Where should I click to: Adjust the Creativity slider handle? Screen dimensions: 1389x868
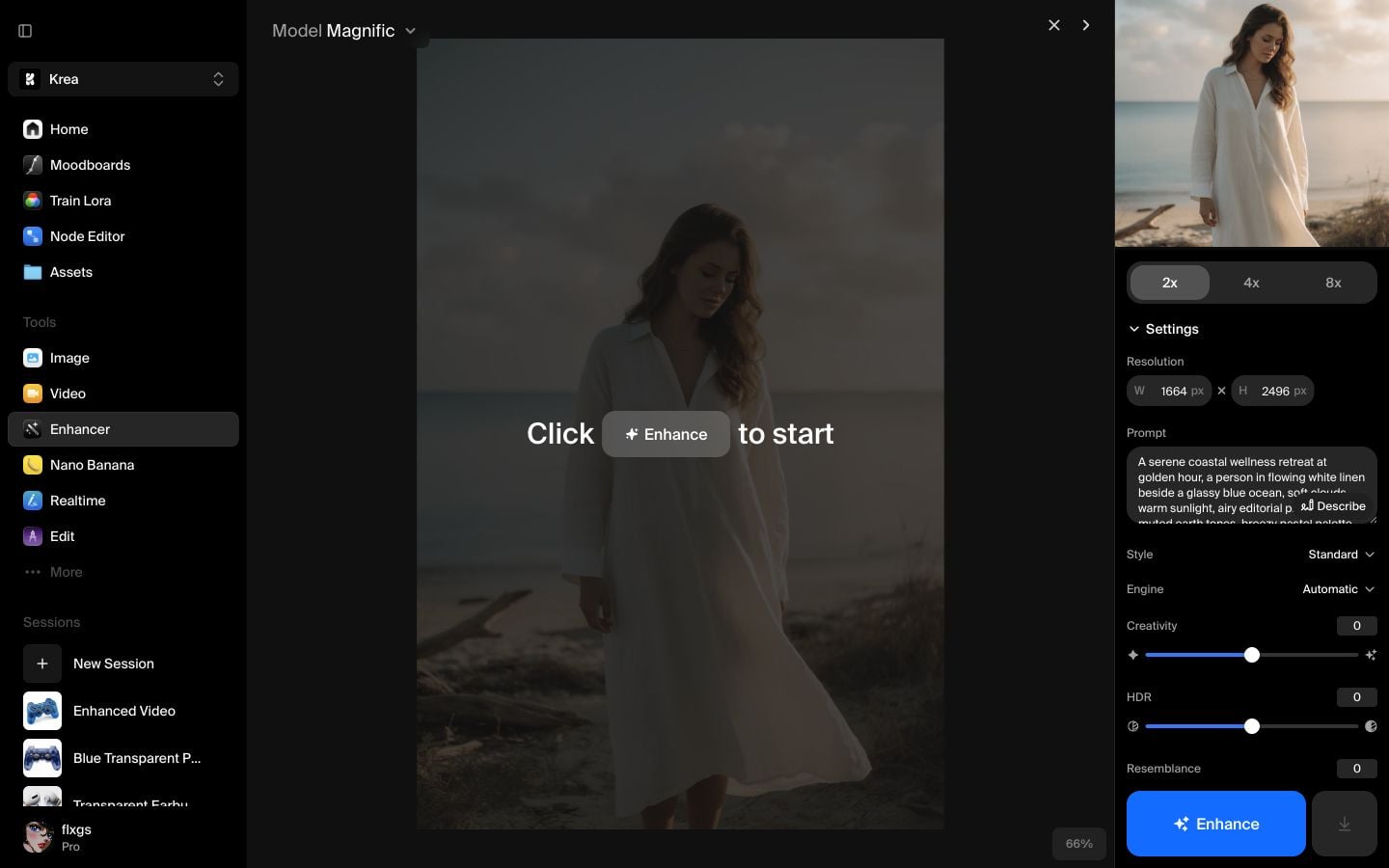coord(1252,655)
